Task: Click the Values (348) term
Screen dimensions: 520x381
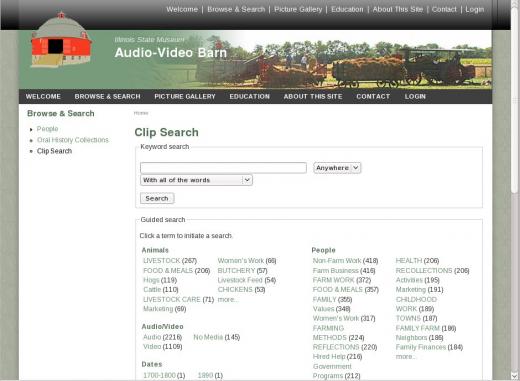Action: click(331, 309)
